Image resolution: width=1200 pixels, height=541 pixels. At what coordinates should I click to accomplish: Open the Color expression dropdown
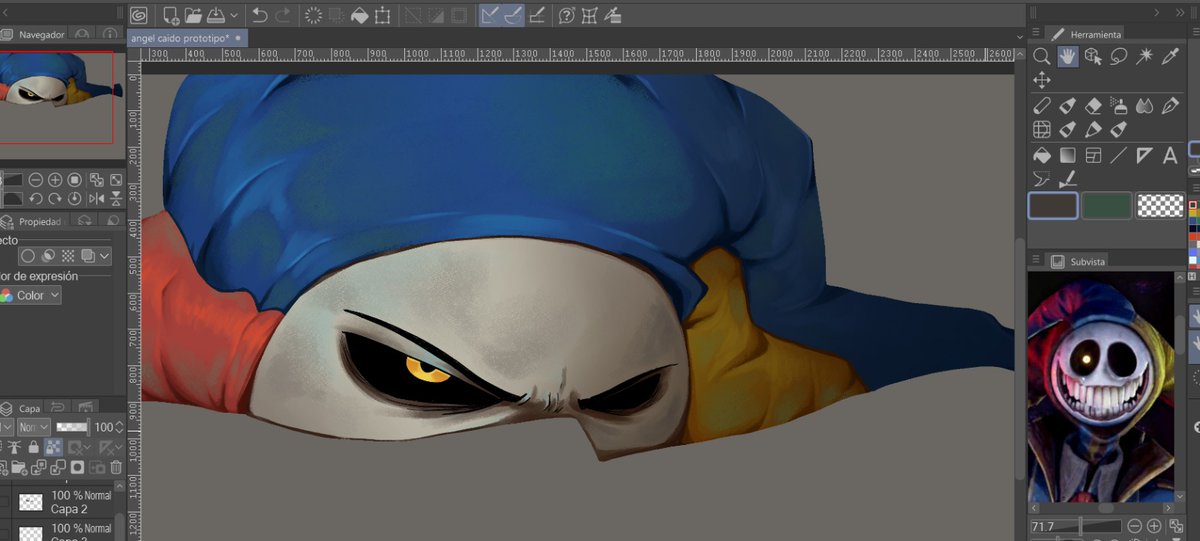[30, 295]
